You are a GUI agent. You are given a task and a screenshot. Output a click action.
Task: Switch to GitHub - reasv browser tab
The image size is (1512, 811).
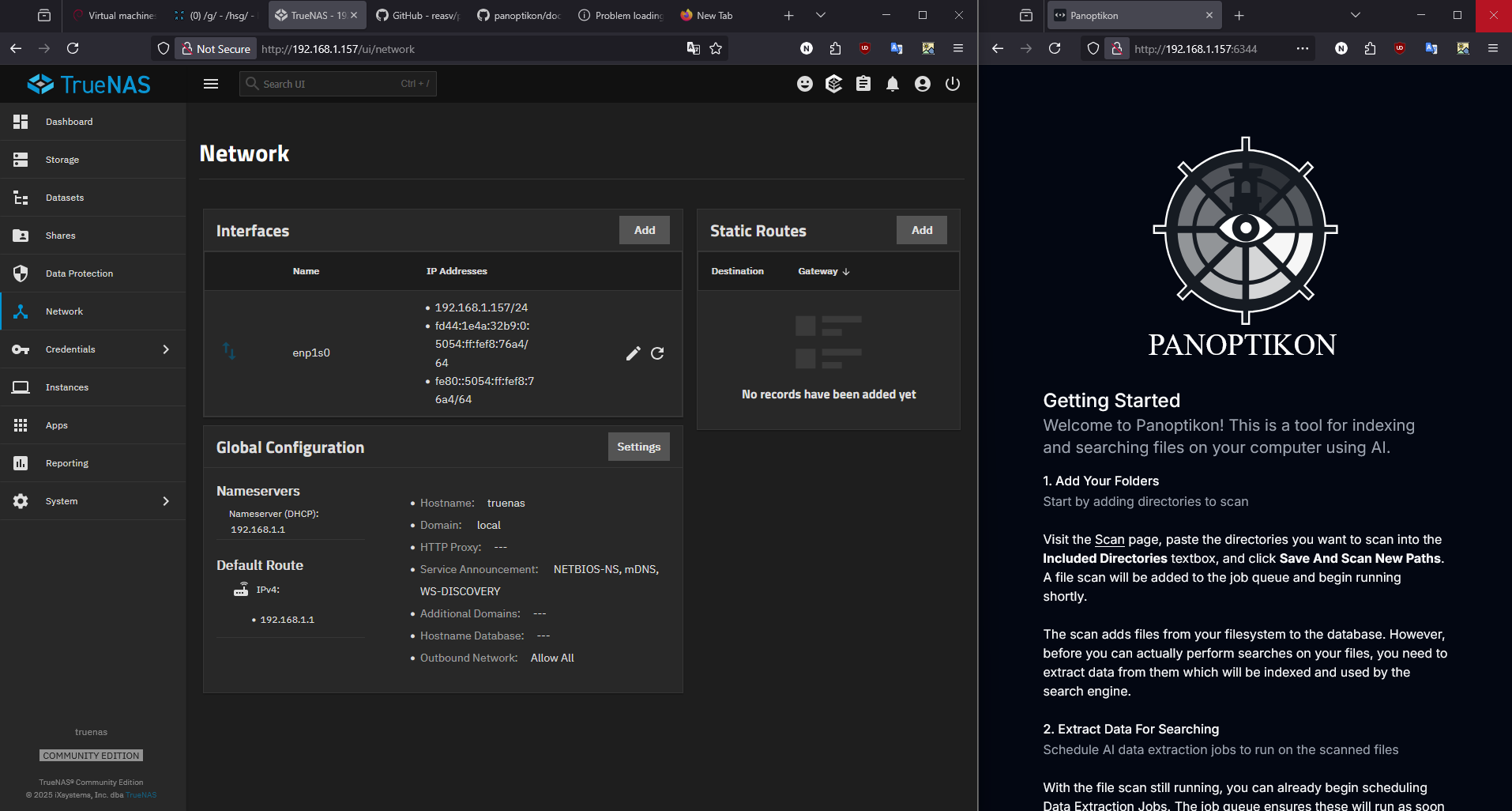pos(417,15)
